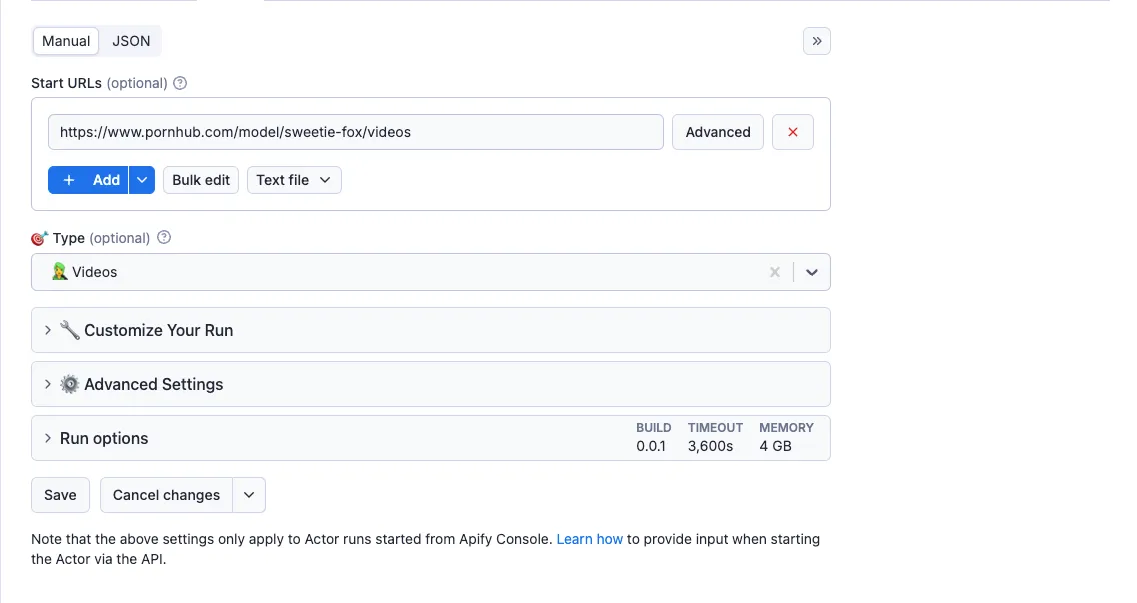Open the Learn how link
1137x603 pixels.
coord(590,539)
